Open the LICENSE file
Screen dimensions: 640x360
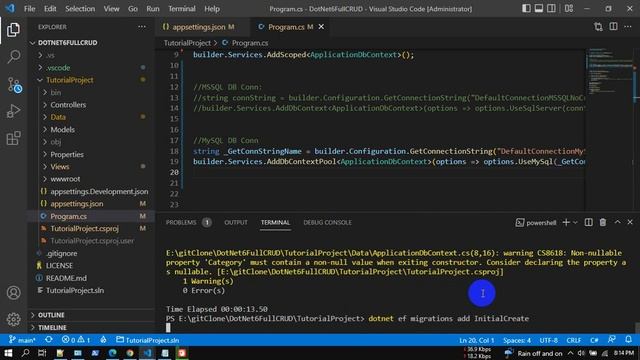59,266
